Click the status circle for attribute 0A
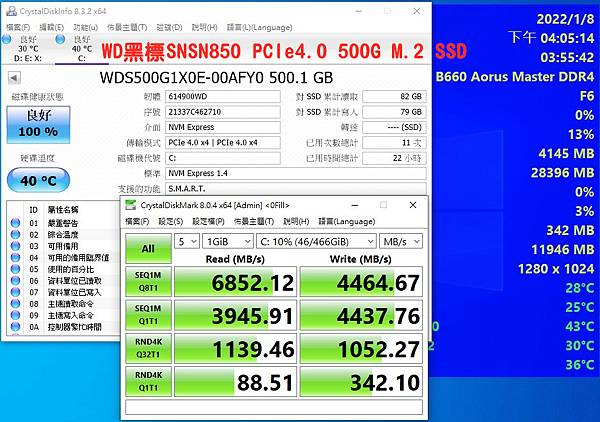This screenshot has width=600, height=422. [15, 327]
